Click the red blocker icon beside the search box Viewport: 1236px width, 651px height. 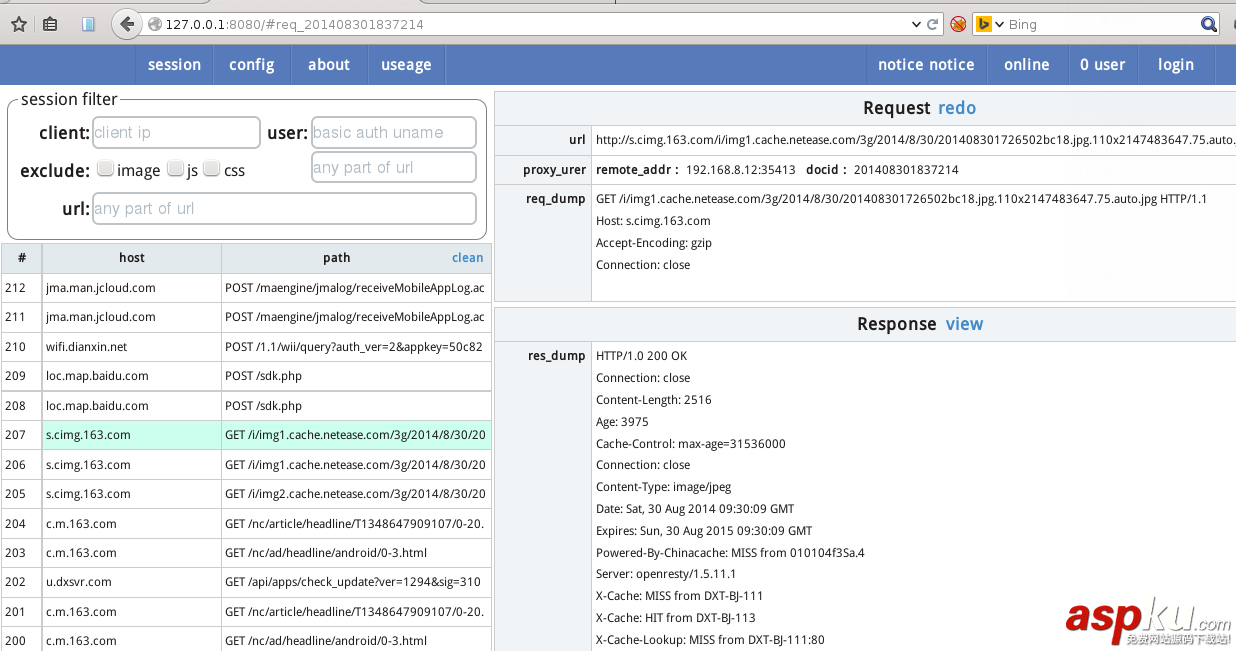958,24
